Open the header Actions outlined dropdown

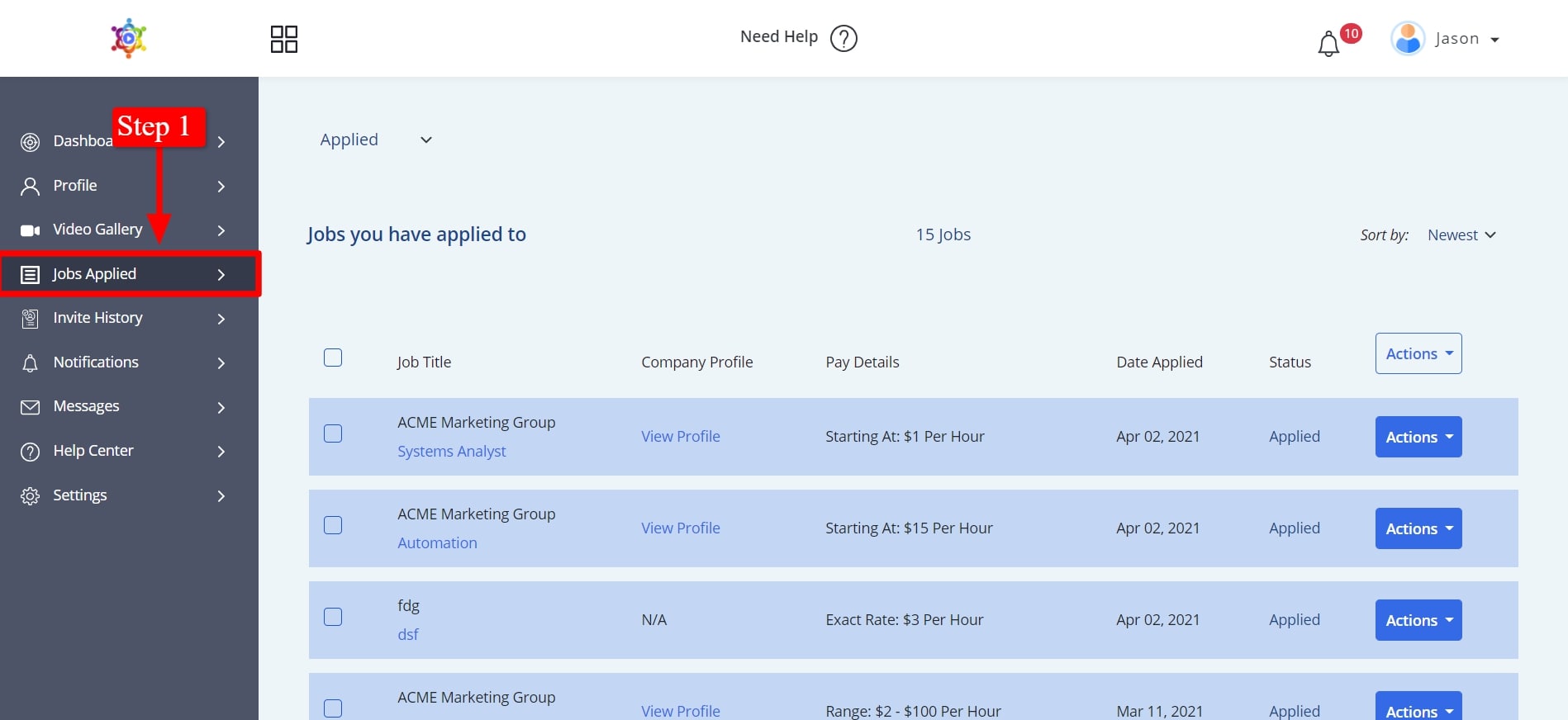(x=1418, y=353)
